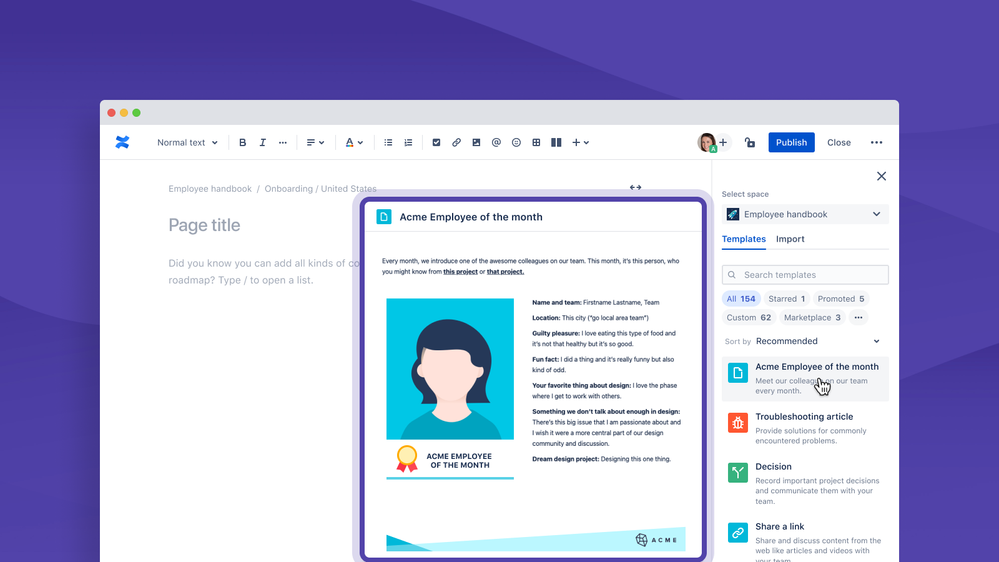Open the United States breadcrumb link
This screenshot has height=562, width=999.
(349, 189)
